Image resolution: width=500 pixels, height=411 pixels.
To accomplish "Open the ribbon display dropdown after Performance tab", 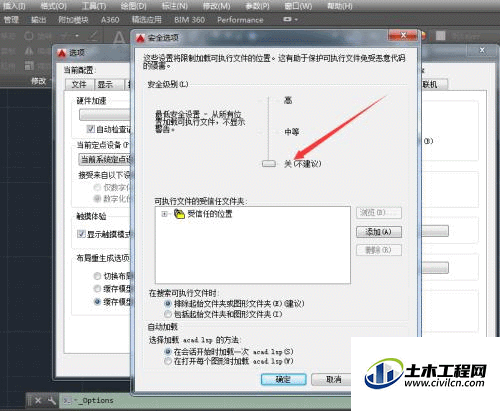I will pyautogui.click(x=290, y=20).
